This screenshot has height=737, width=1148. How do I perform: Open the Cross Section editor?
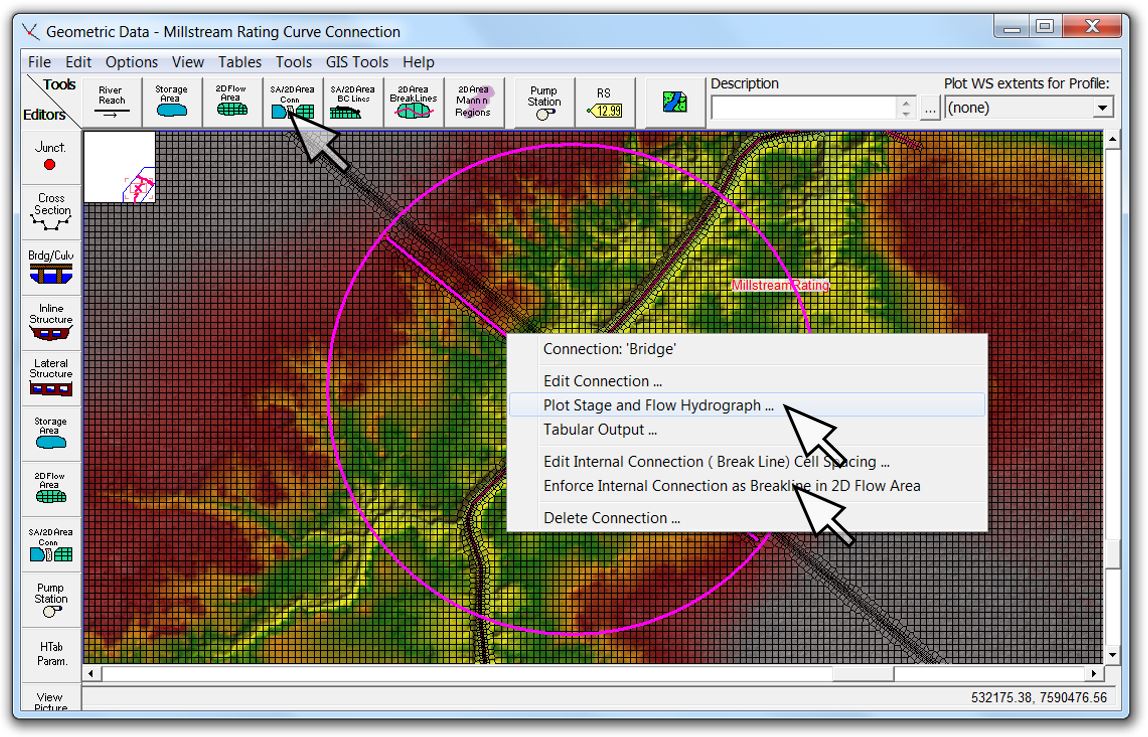pyautogui.click(x=51, y=212)
